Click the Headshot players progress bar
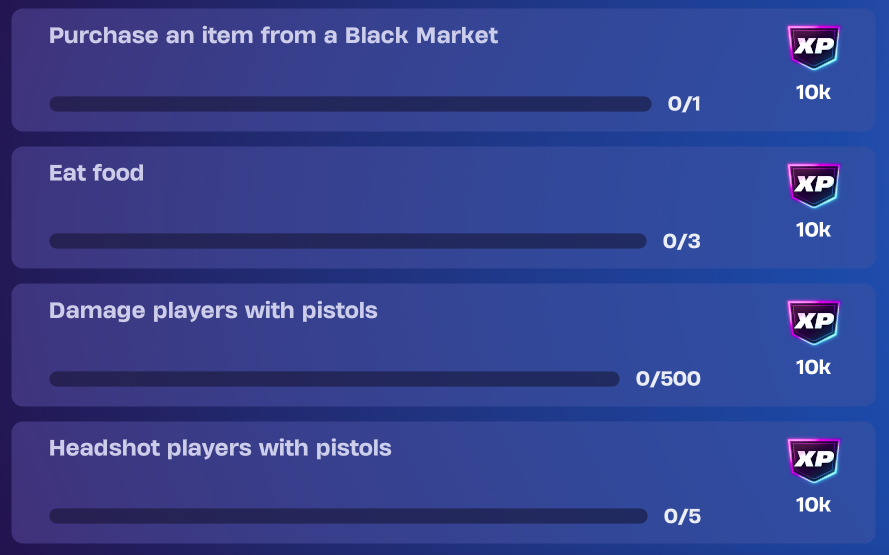Image resolution: width=889 pixels, height=555 pixels. [348, 516]
